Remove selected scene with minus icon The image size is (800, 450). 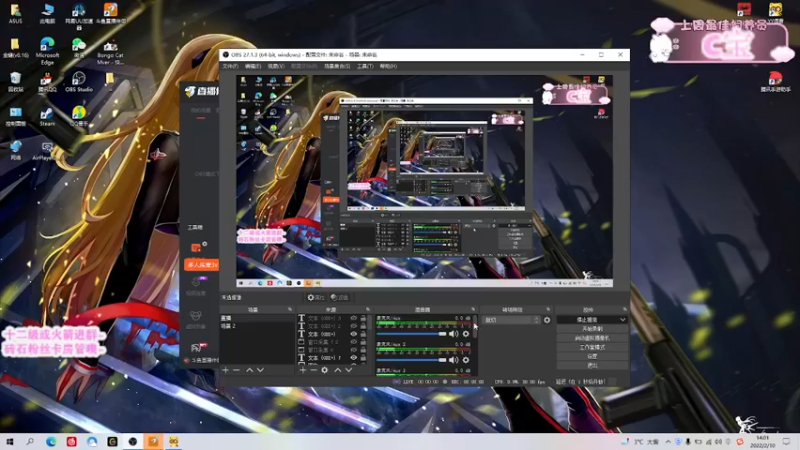pos(236,370)
